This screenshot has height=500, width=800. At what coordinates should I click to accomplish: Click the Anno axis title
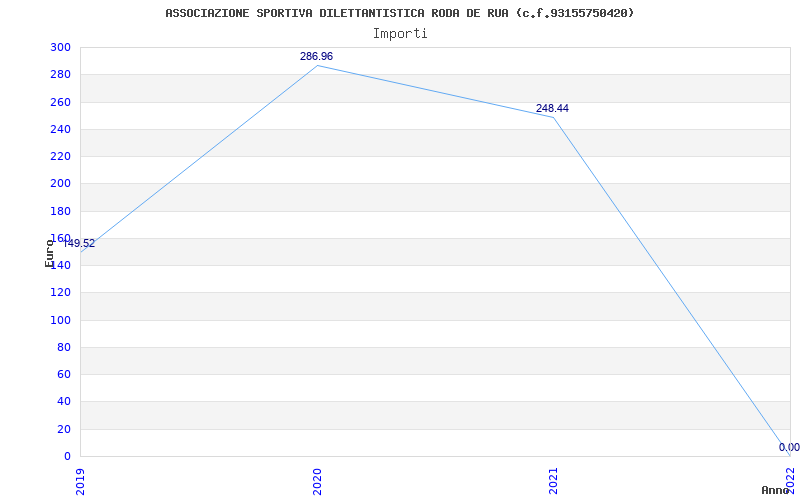[776, 490]
